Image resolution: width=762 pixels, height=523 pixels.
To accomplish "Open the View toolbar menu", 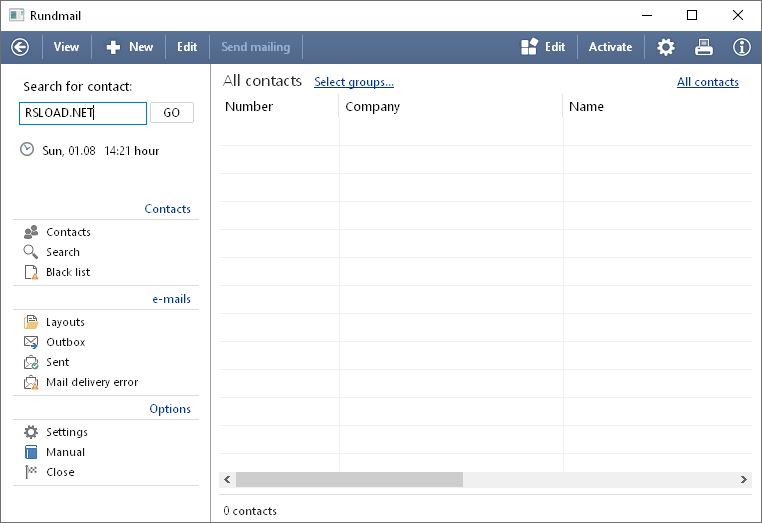I will [66, 47].
